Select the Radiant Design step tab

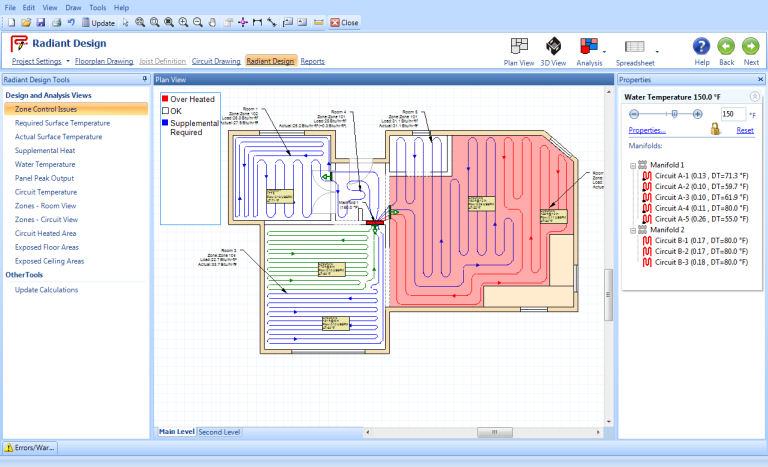click(x=270, y=61)
